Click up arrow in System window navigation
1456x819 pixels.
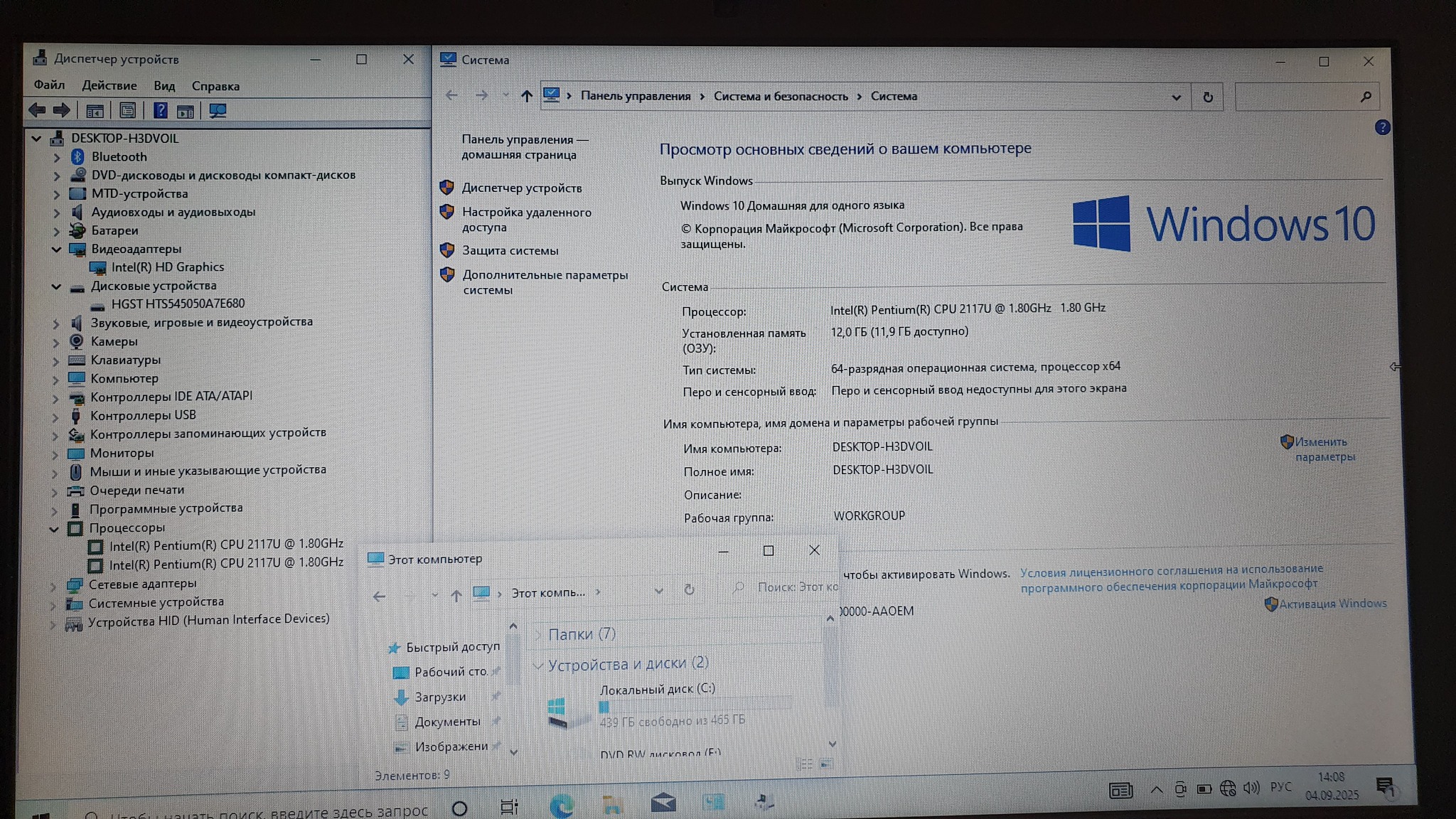[x=526, y=96]
